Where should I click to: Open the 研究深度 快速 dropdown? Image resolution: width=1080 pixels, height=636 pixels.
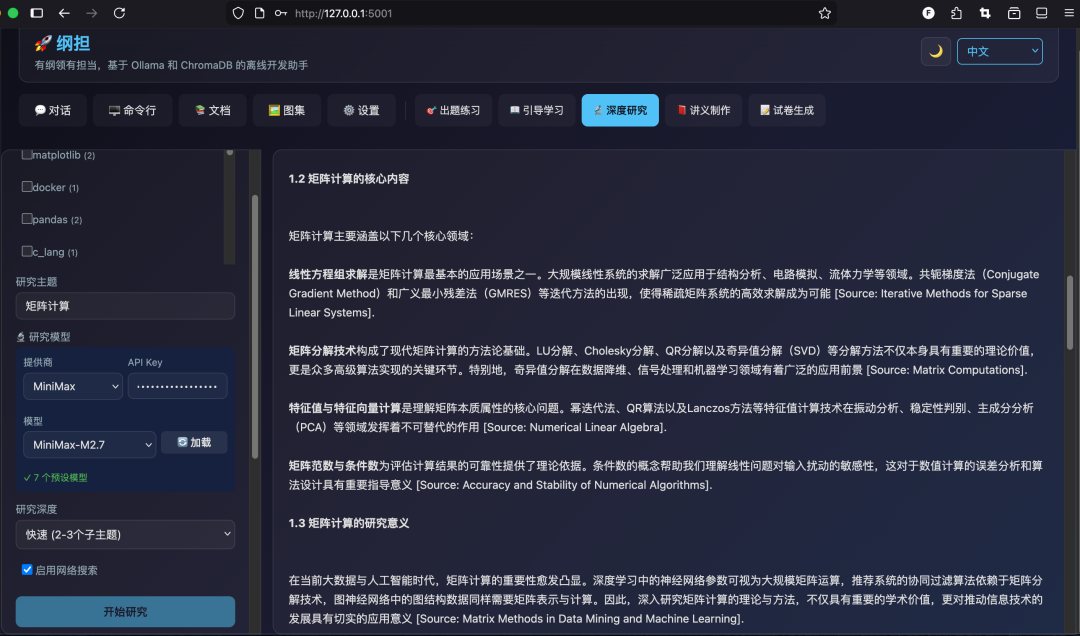point(125,534)
